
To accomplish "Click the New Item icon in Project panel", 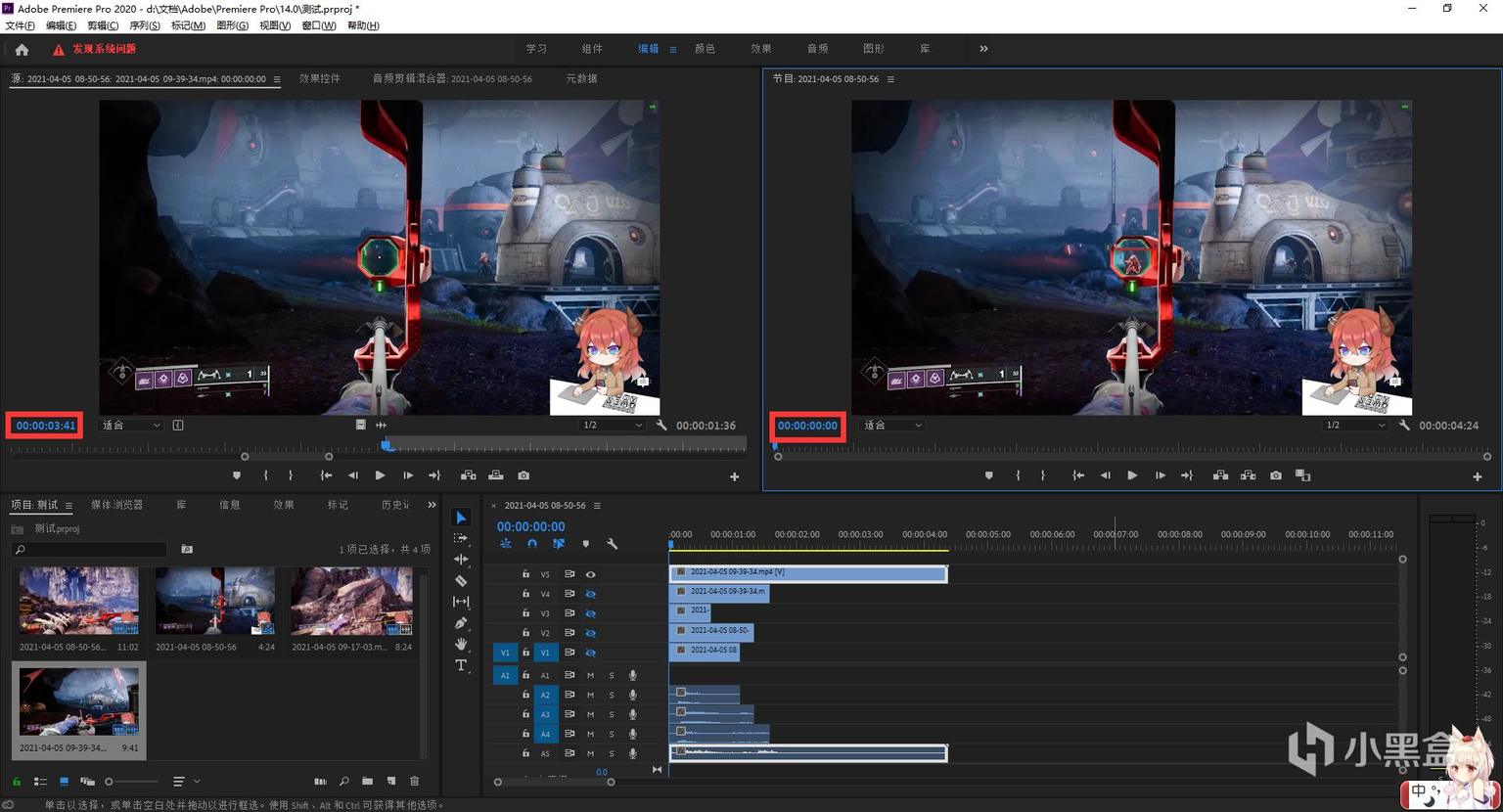I will click(391, 782).
